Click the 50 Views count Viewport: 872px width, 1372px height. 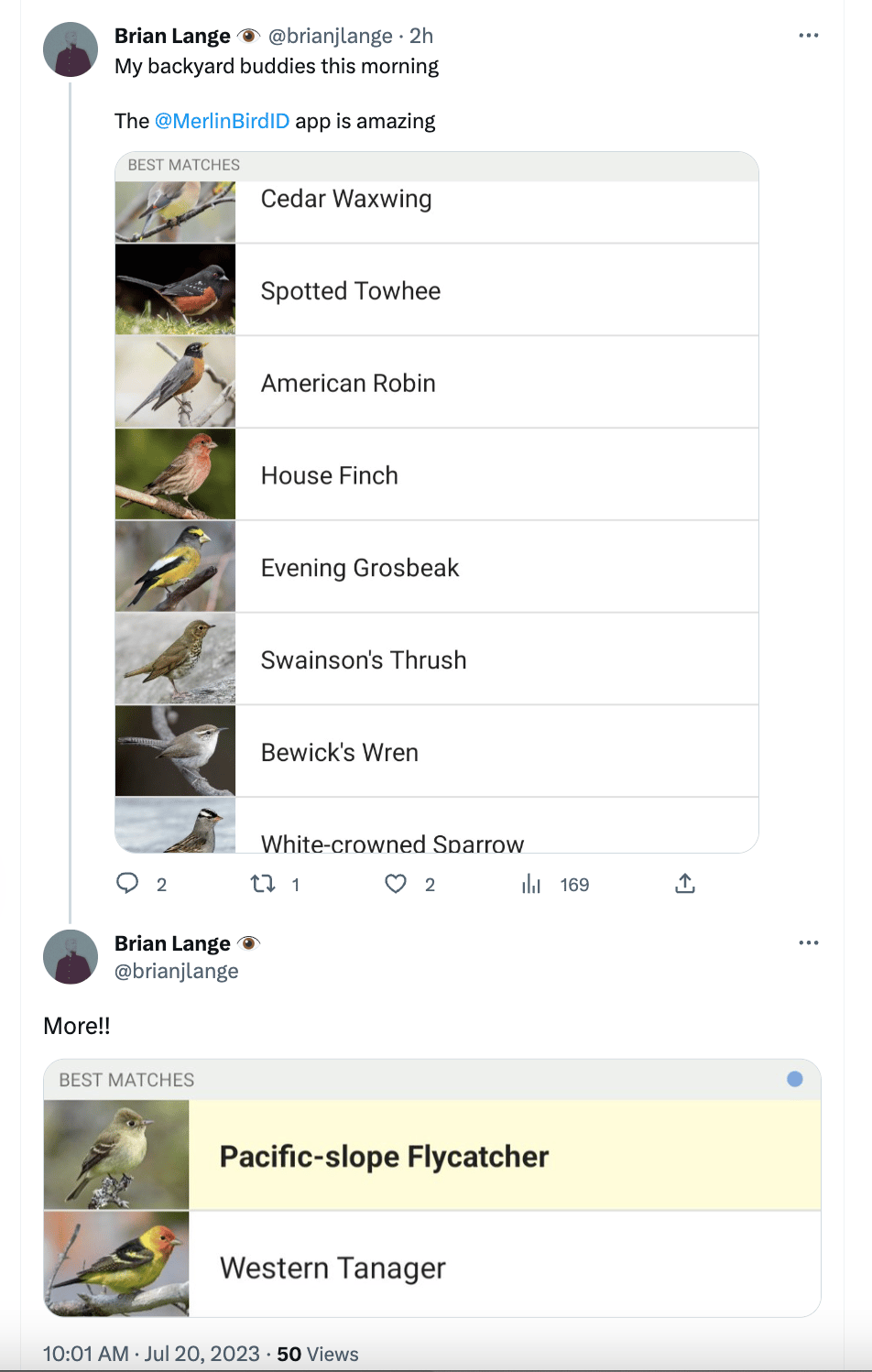click(318, 1354)
